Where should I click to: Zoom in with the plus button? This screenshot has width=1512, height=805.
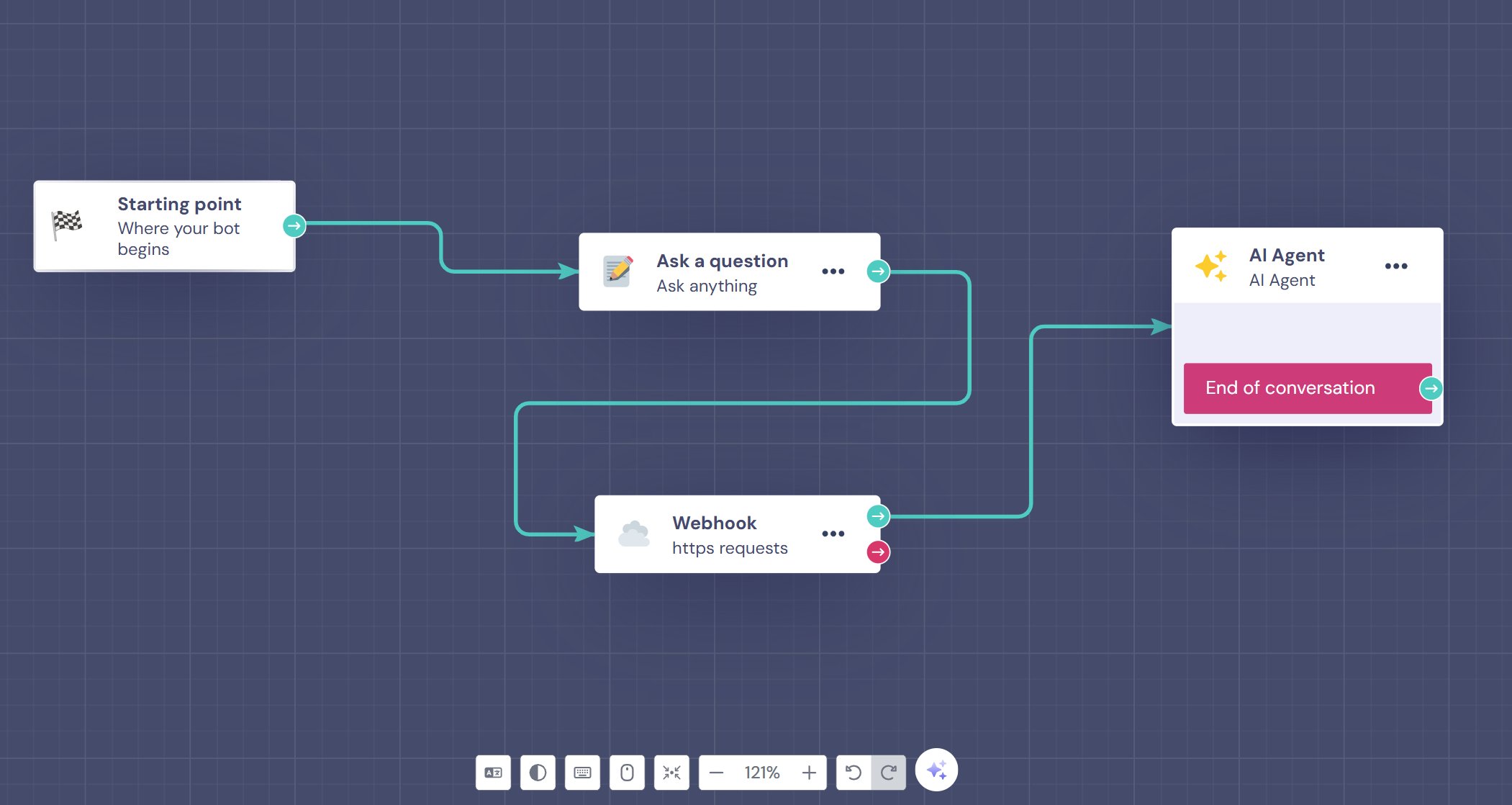click(x=809, y=773)
